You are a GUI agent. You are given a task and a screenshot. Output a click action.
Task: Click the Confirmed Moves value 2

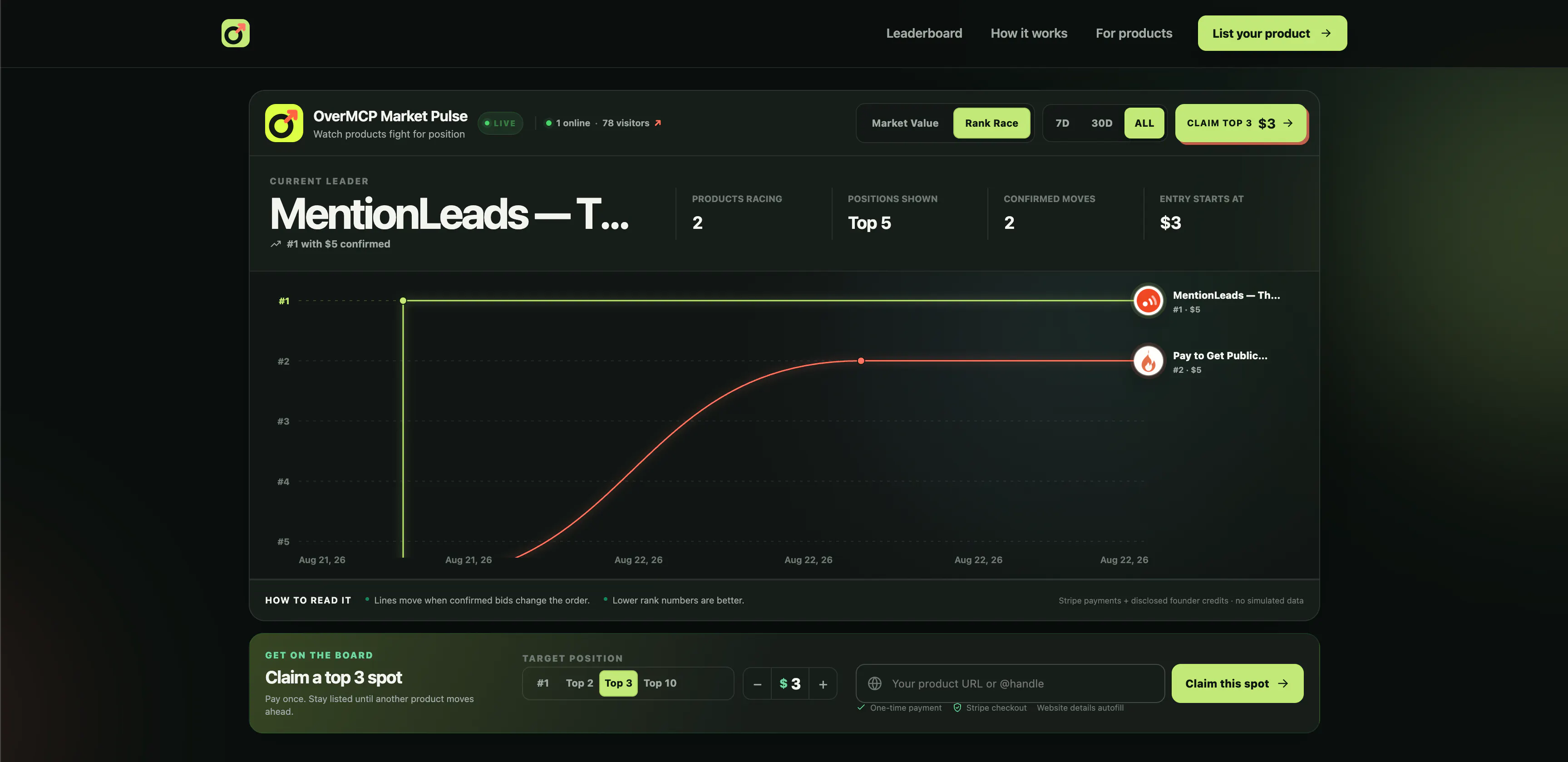tap(1009, 223)
